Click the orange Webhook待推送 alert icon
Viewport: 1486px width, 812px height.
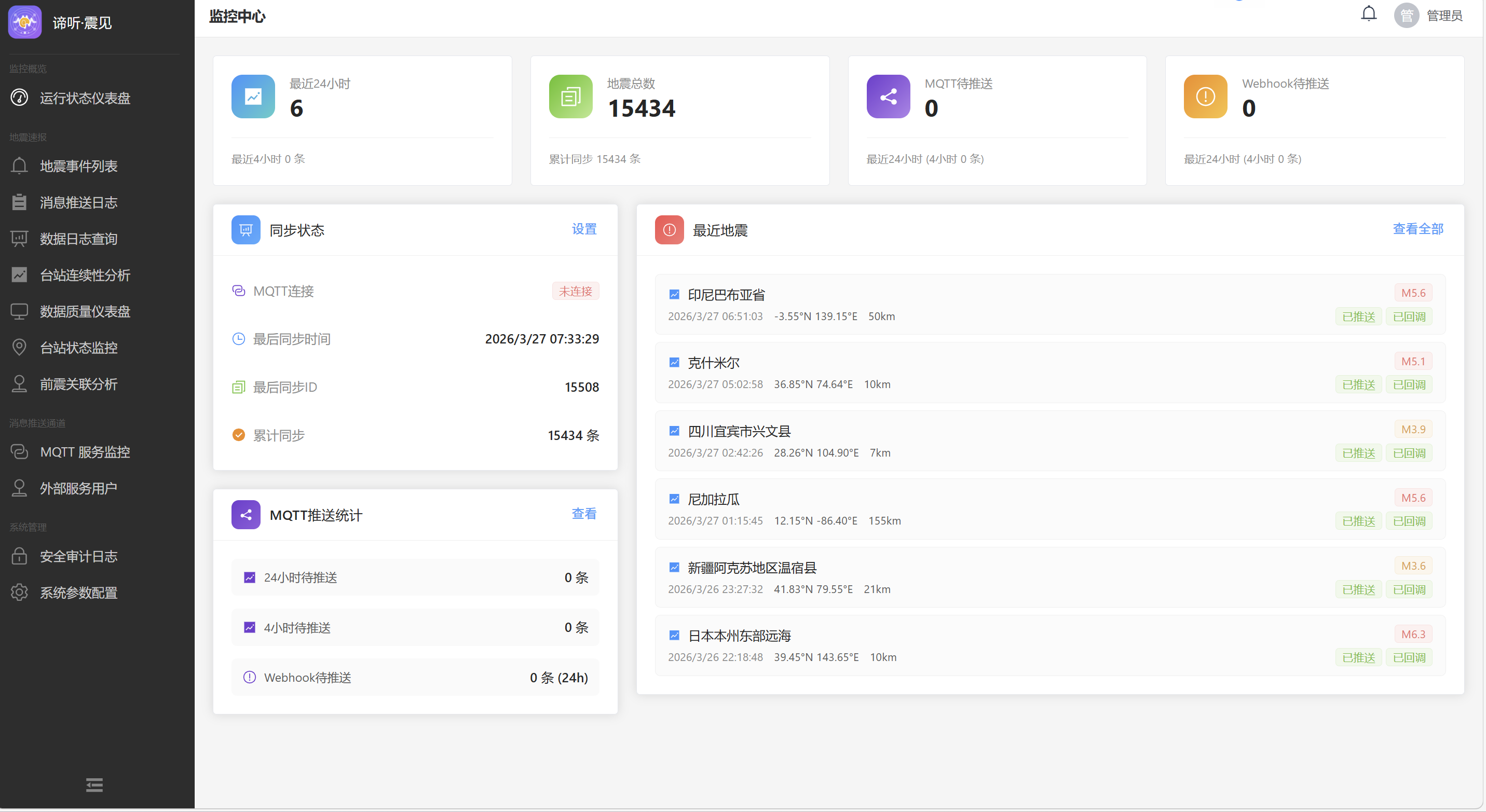pyautogui.click(x=1205, y=97)
